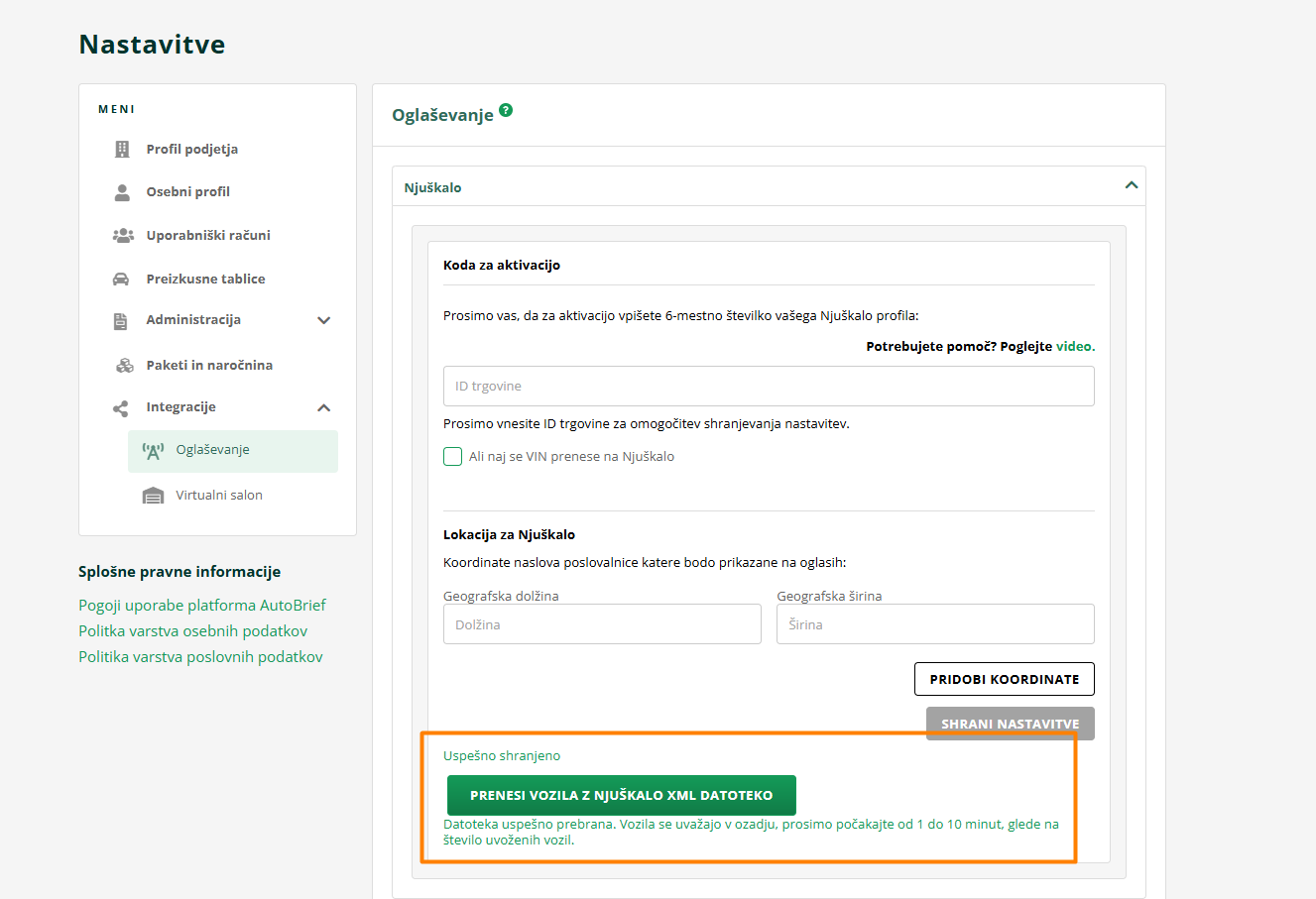
Task: Click the Osebni profil person icon
Action: coord(122,192)
